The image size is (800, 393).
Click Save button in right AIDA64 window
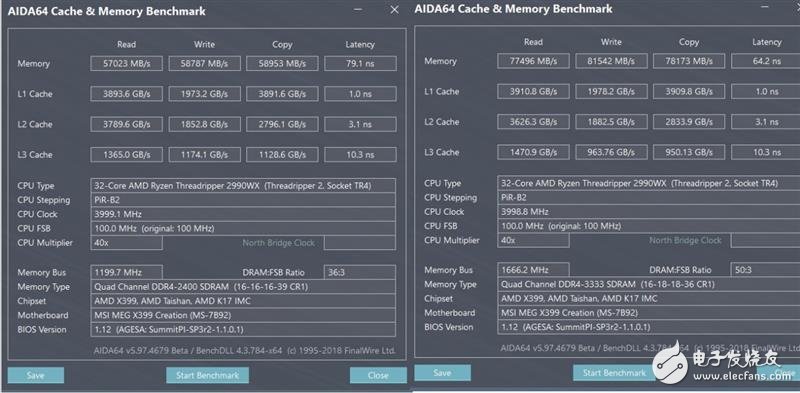point(442,373)
